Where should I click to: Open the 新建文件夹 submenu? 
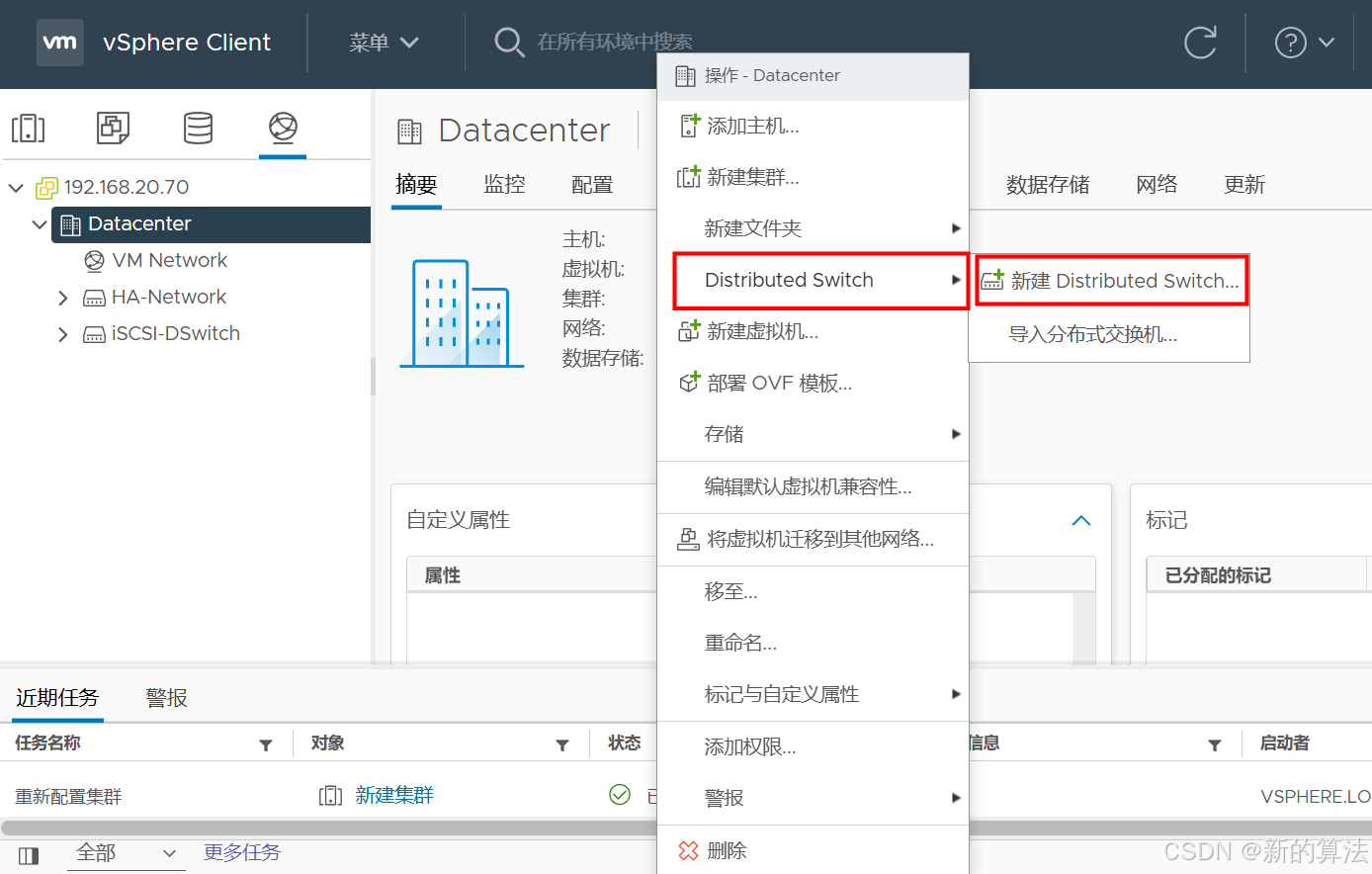813,228
